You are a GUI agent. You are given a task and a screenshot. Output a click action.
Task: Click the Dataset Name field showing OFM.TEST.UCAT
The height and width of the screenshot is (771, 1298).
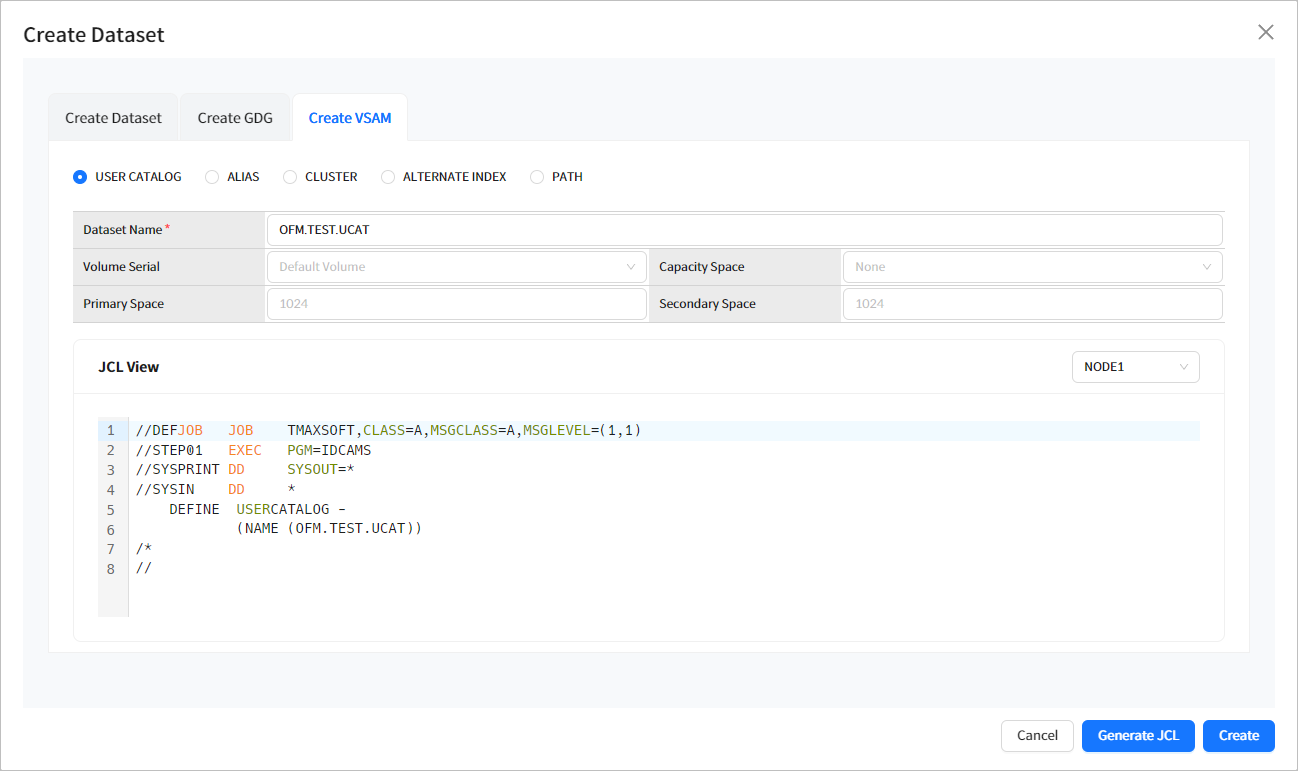click(x=744, y=229)
